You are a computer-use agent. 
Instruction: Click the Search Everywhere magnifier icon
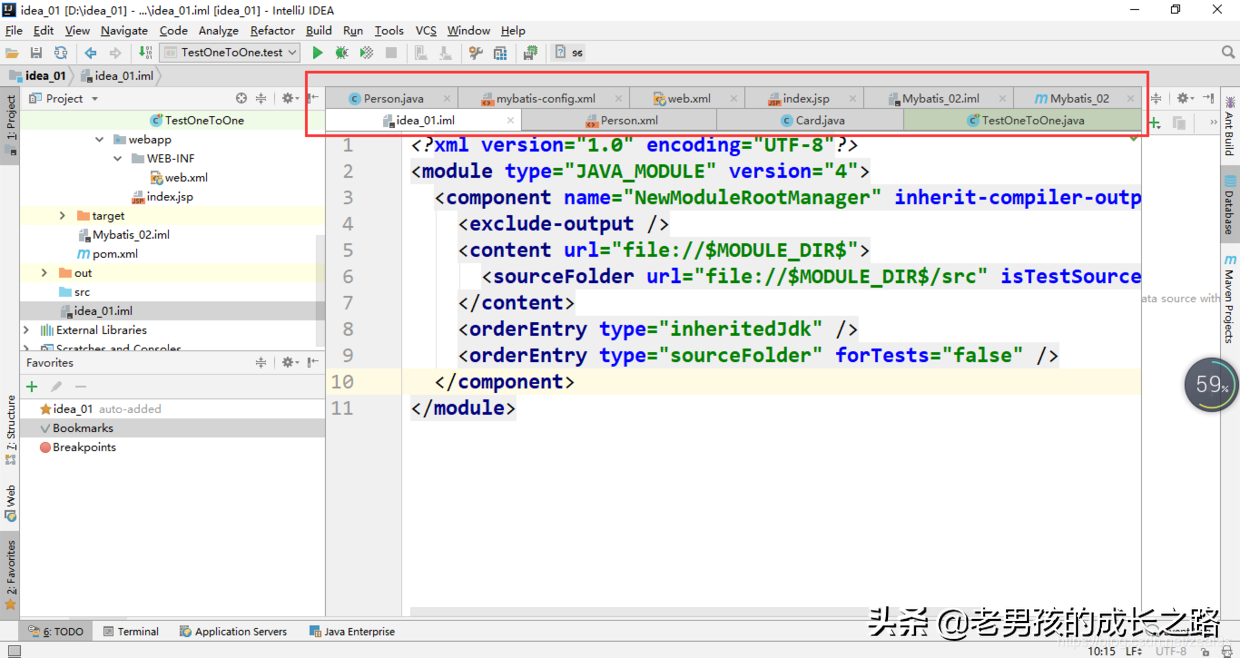point(1228,52)
